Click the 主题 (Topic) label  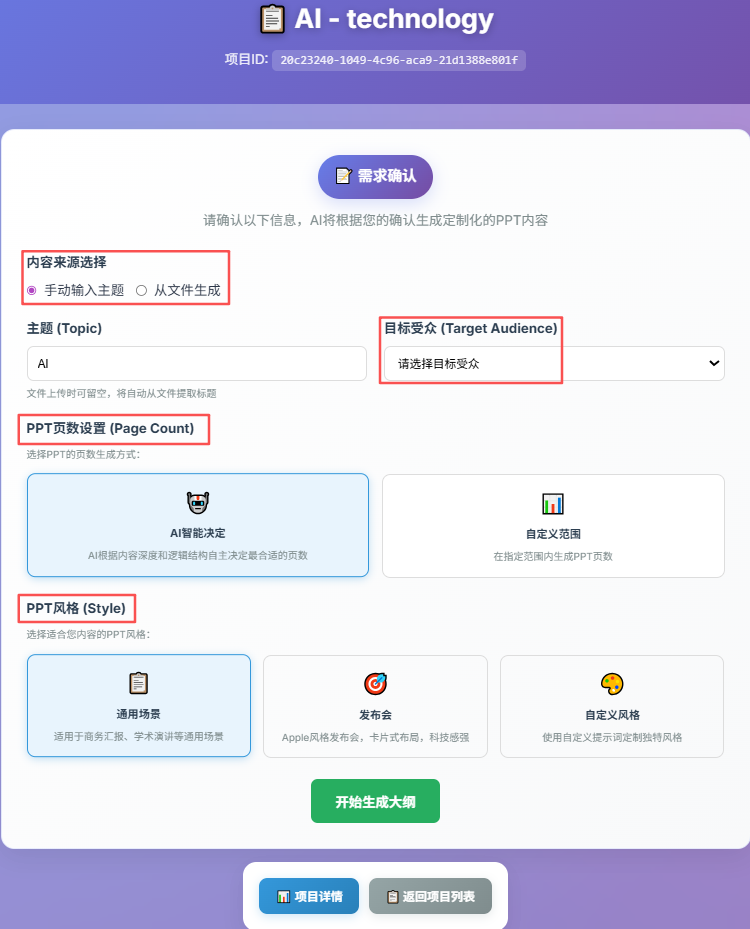tap(64, 328)
